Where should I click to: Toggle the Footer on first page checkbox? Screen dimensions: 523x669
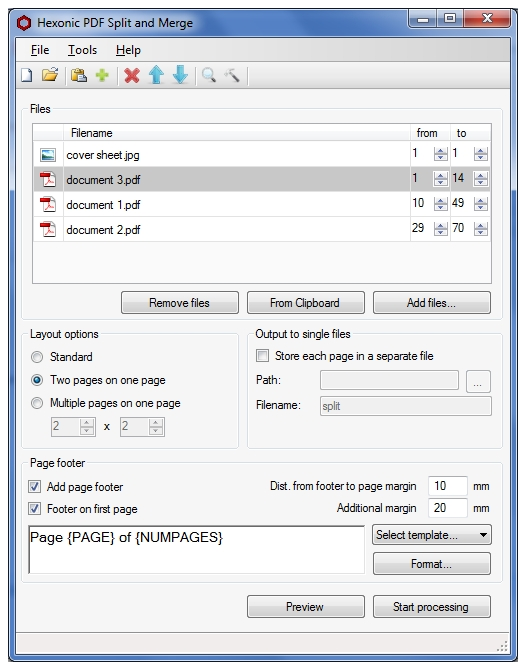point(35,509)
